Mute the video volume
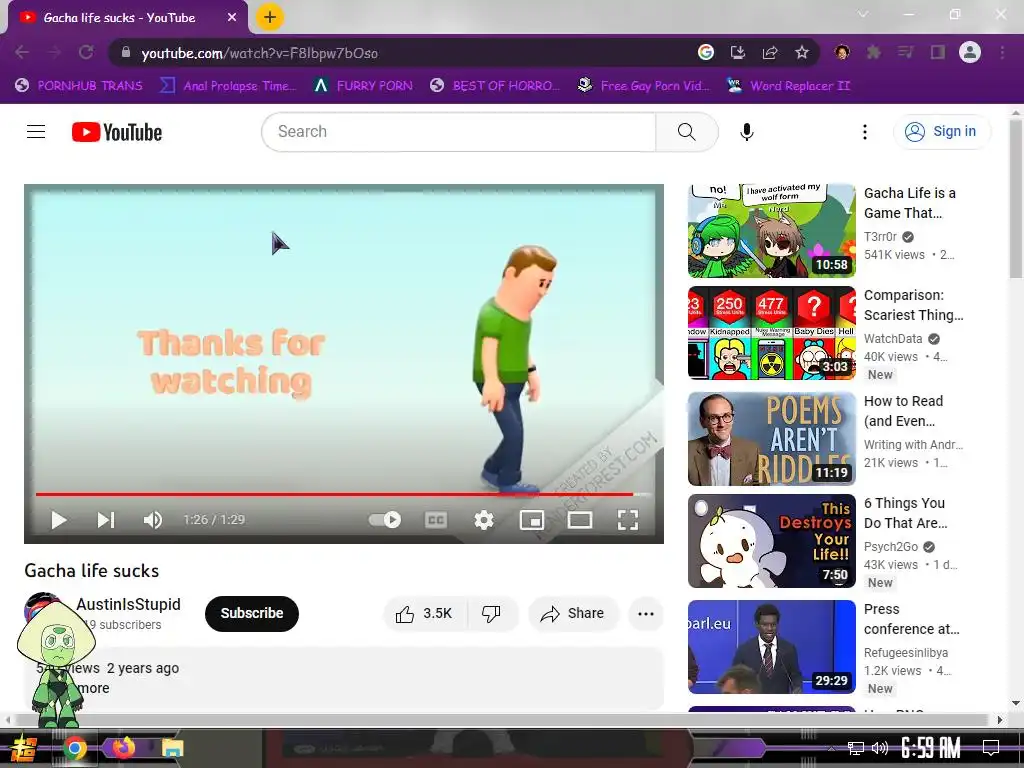The image size is (1024, 768). pos(153,520)
